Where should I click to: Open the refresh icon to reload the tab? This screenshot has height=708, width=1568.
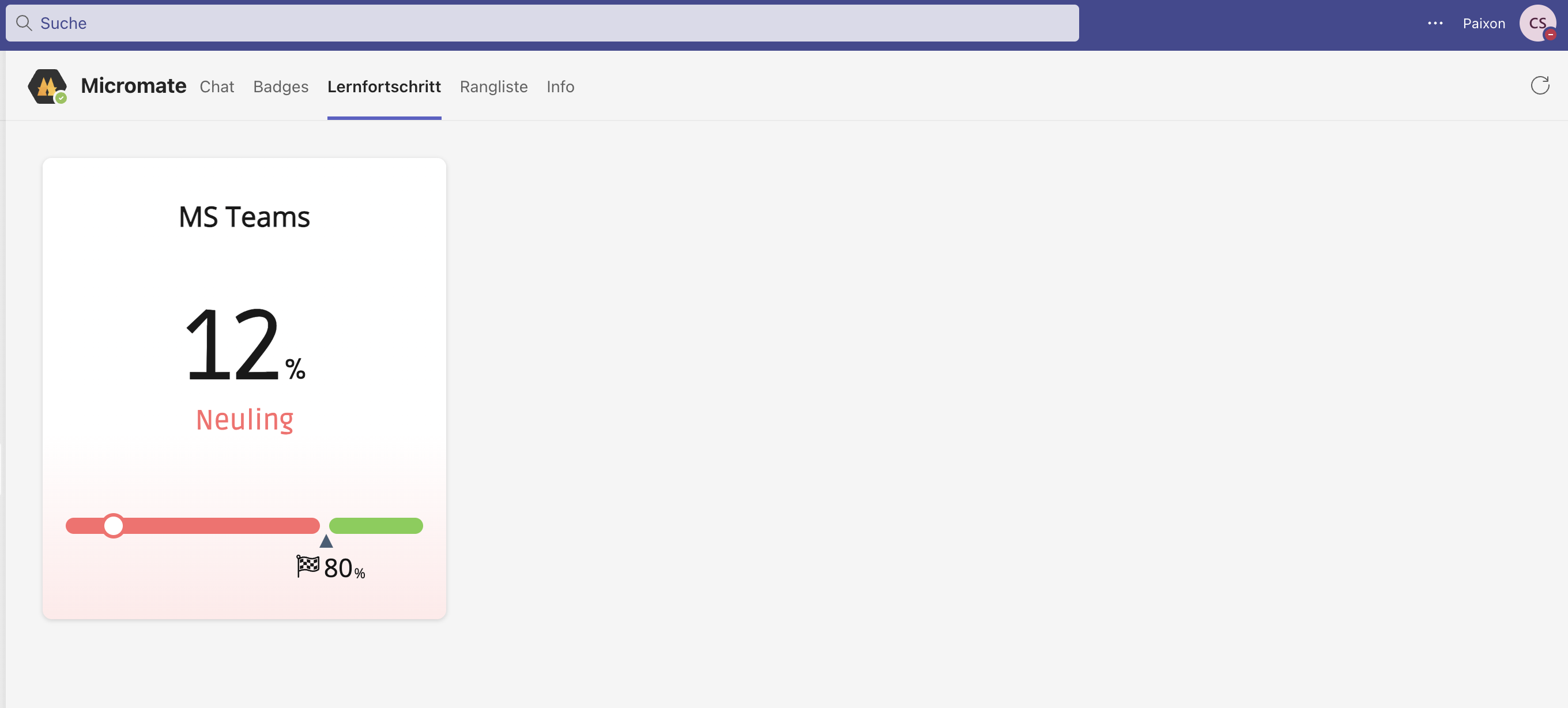[1540, 85]
